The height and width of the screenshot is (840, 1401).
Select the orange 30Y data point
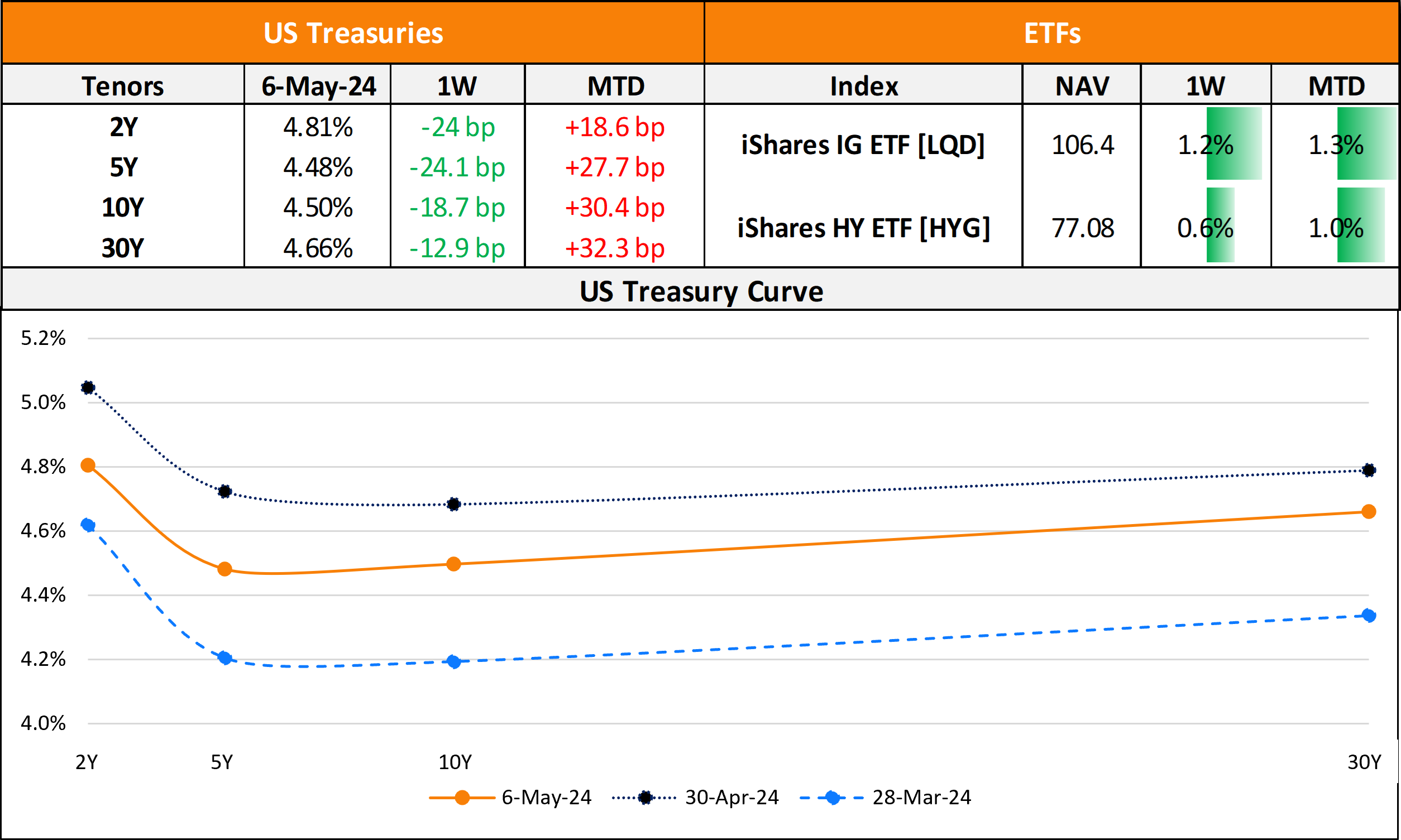[x=1369, y=512]
